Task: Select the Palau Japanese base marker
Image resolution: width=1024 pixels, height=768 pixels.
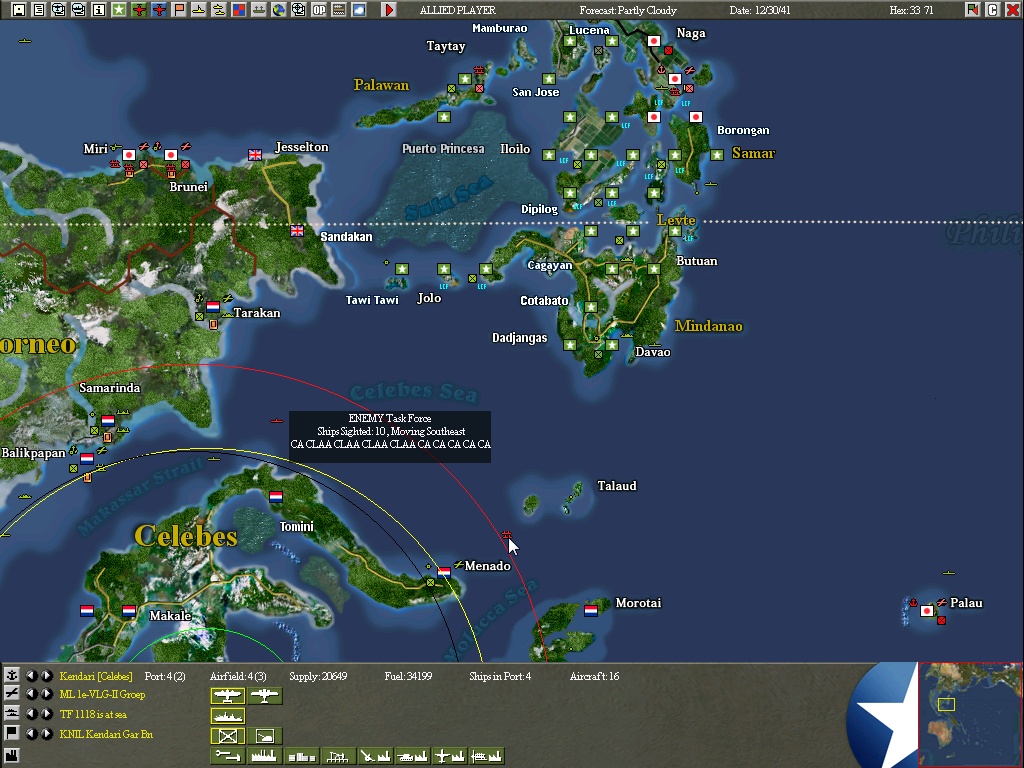Action: point(927,611)
